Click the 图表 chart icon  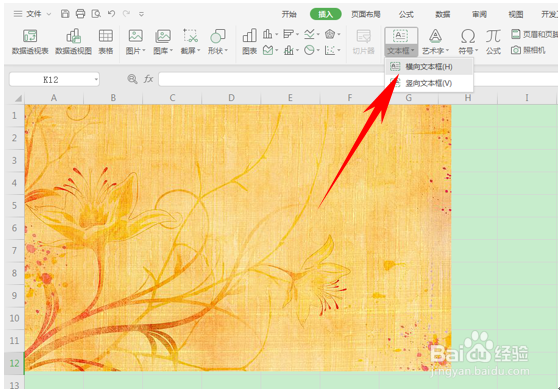click(x=249, y=42)
